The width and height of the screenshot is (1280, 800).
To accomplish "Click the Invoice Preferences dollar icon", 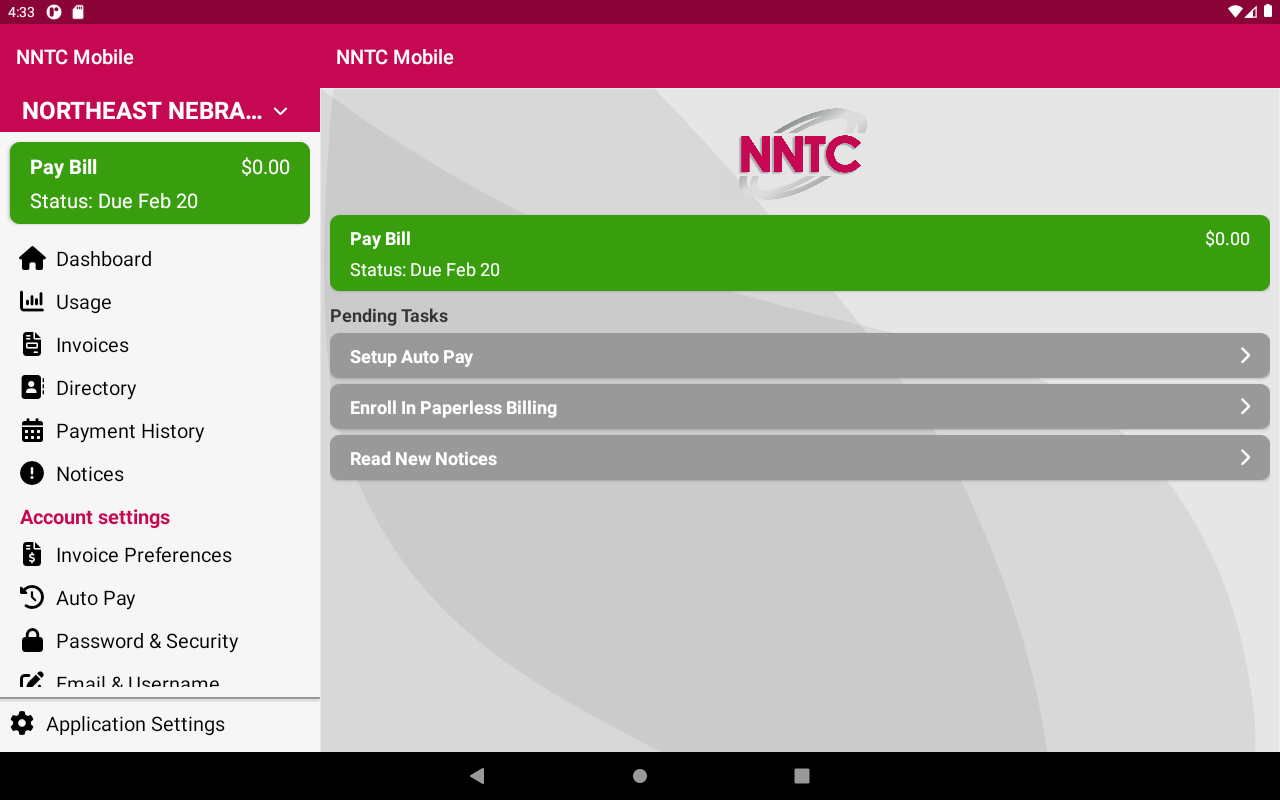I will coord(32,554).
